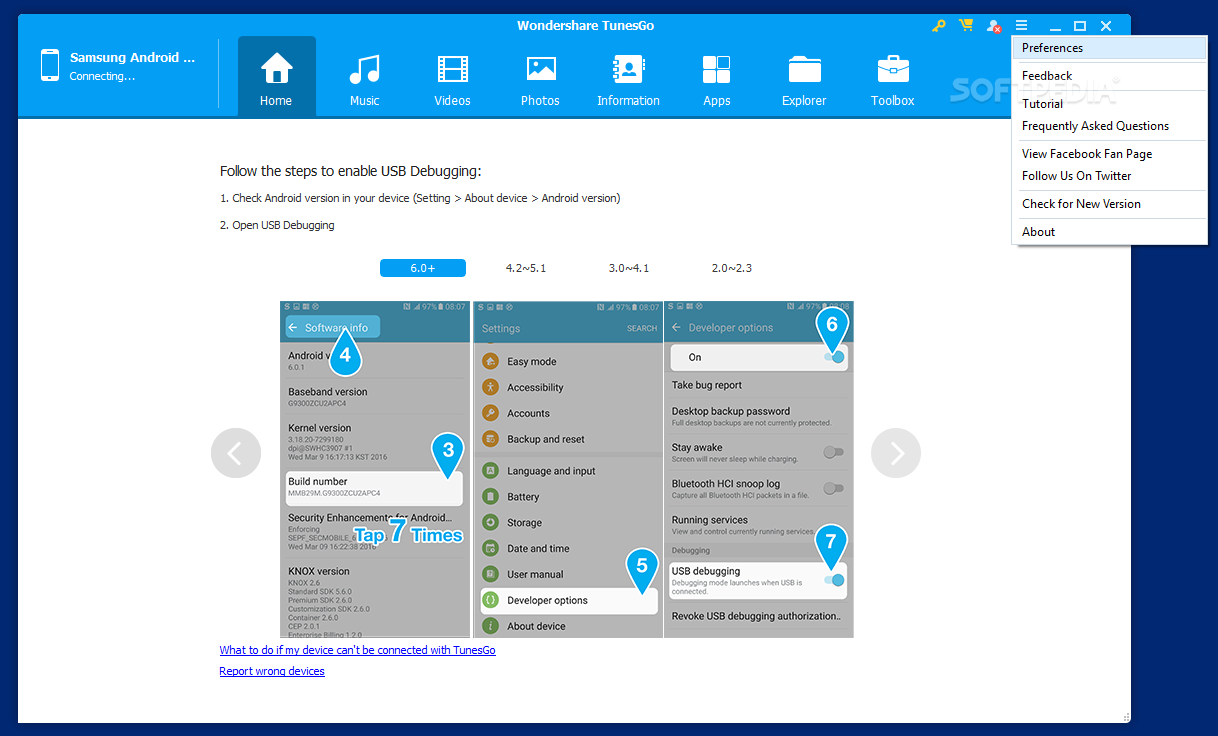Click Report wrong devices link
The height and width of the screenshot is (736, 1218).
point(272,671)
